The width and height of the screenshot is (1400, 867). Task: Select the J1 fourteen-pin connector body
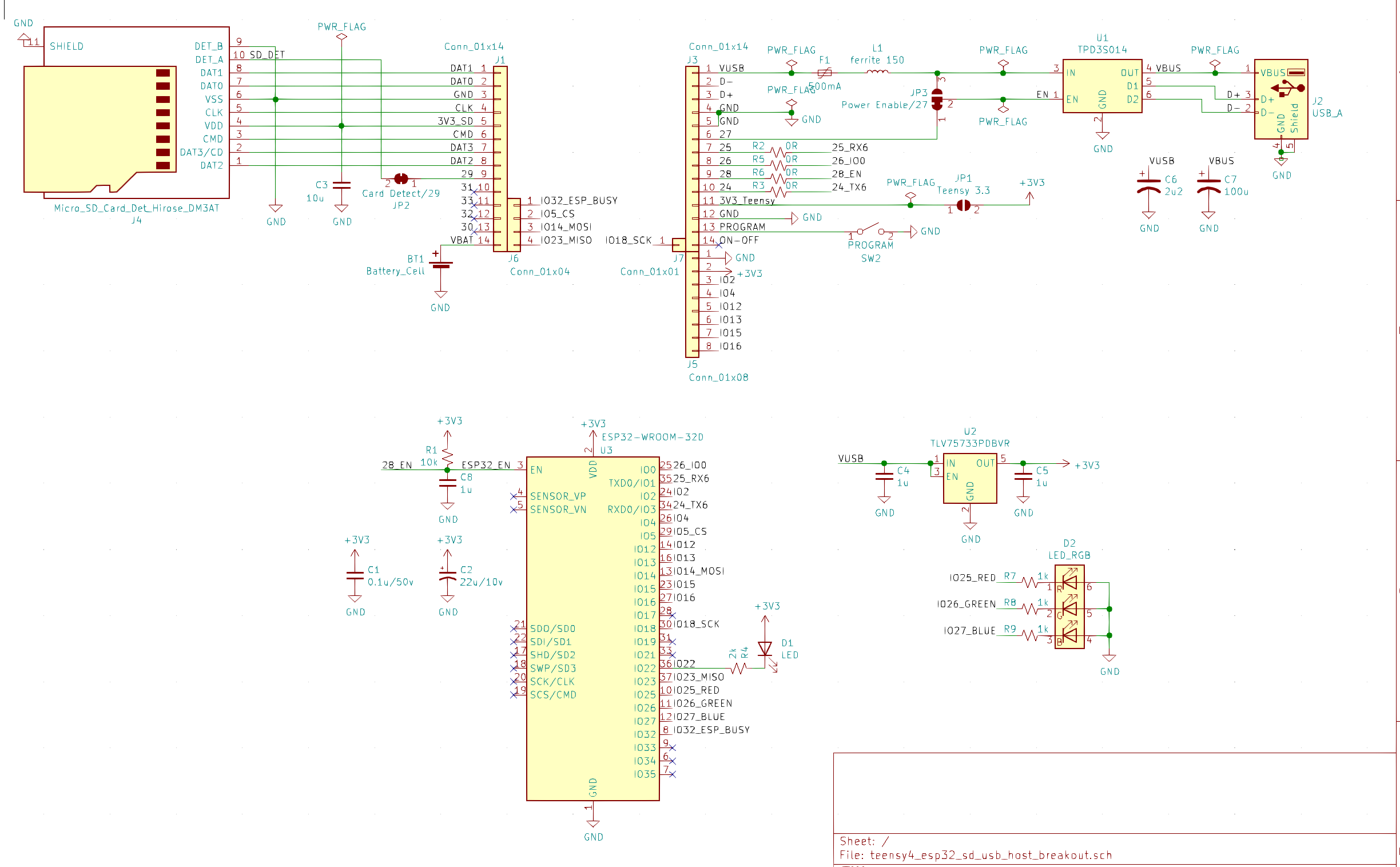[500, 159]
